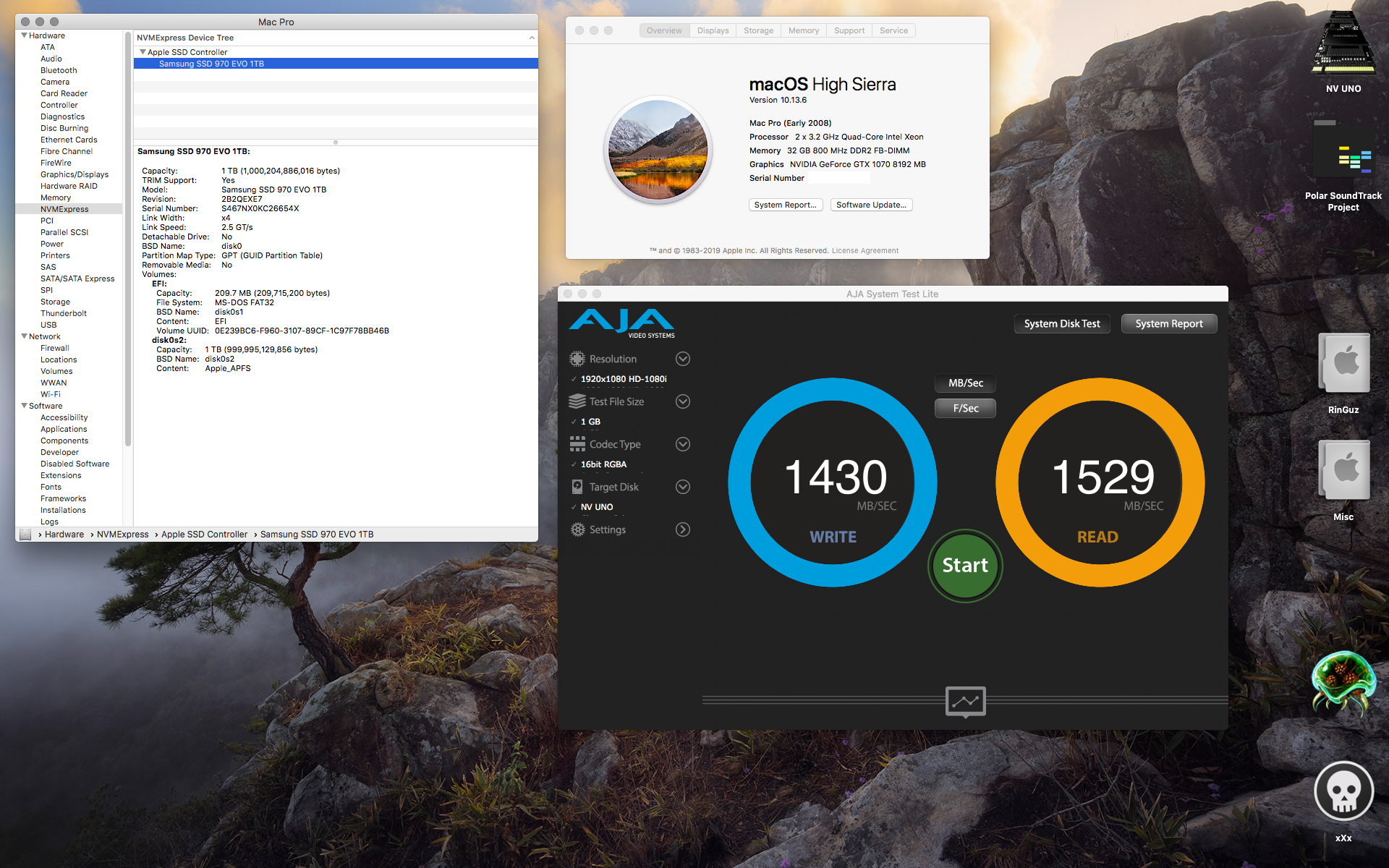Image resolution: width=1389 pixels, height=868 pixels.
Task: Click the macOS High Sierra logo image
Action: [x=658, y=150]
